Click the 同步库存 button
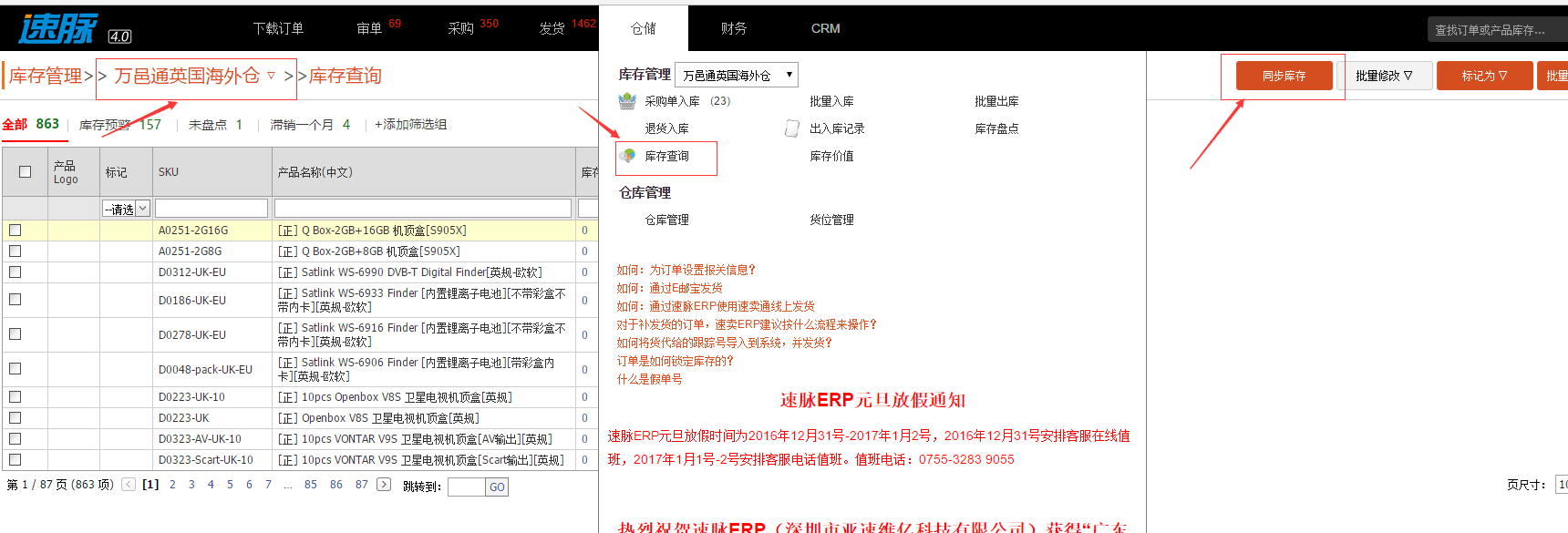Image resolution: width=1568 pixels, height=533 pixels. [1284, 76]
